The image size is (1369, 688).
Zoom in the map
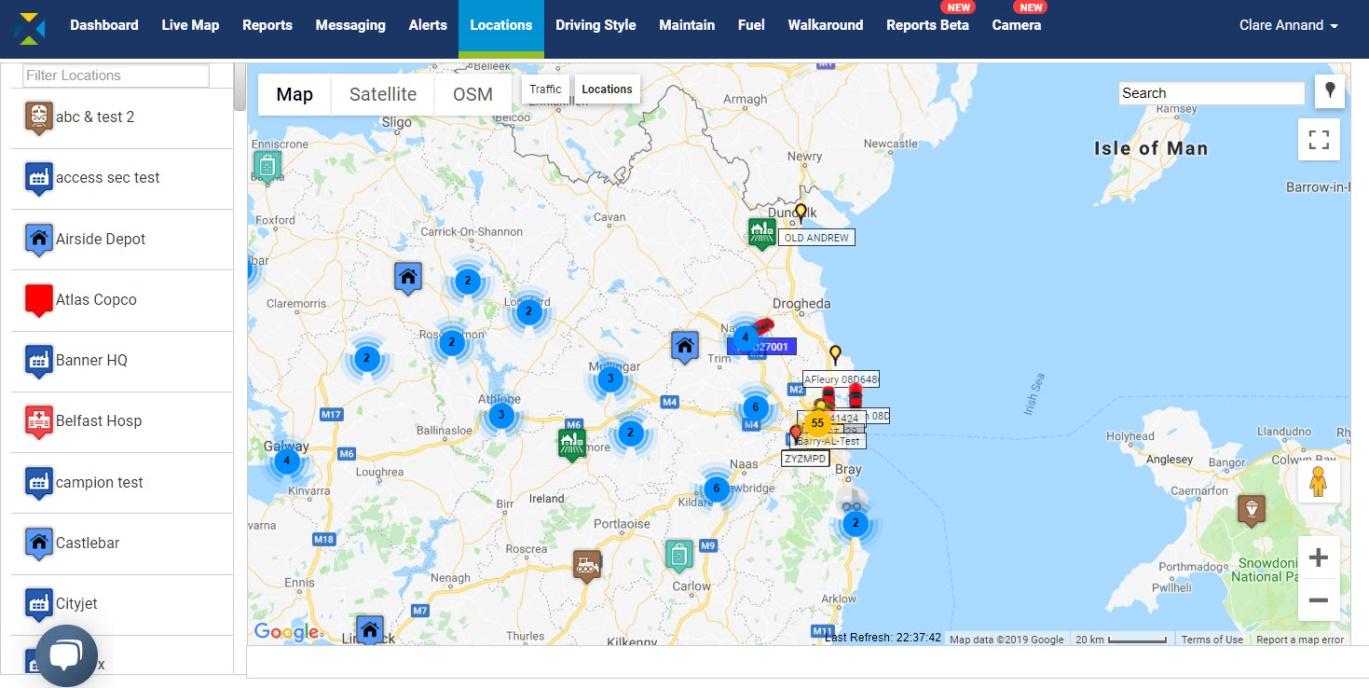pyautogui.click(x=1318, y=558)
